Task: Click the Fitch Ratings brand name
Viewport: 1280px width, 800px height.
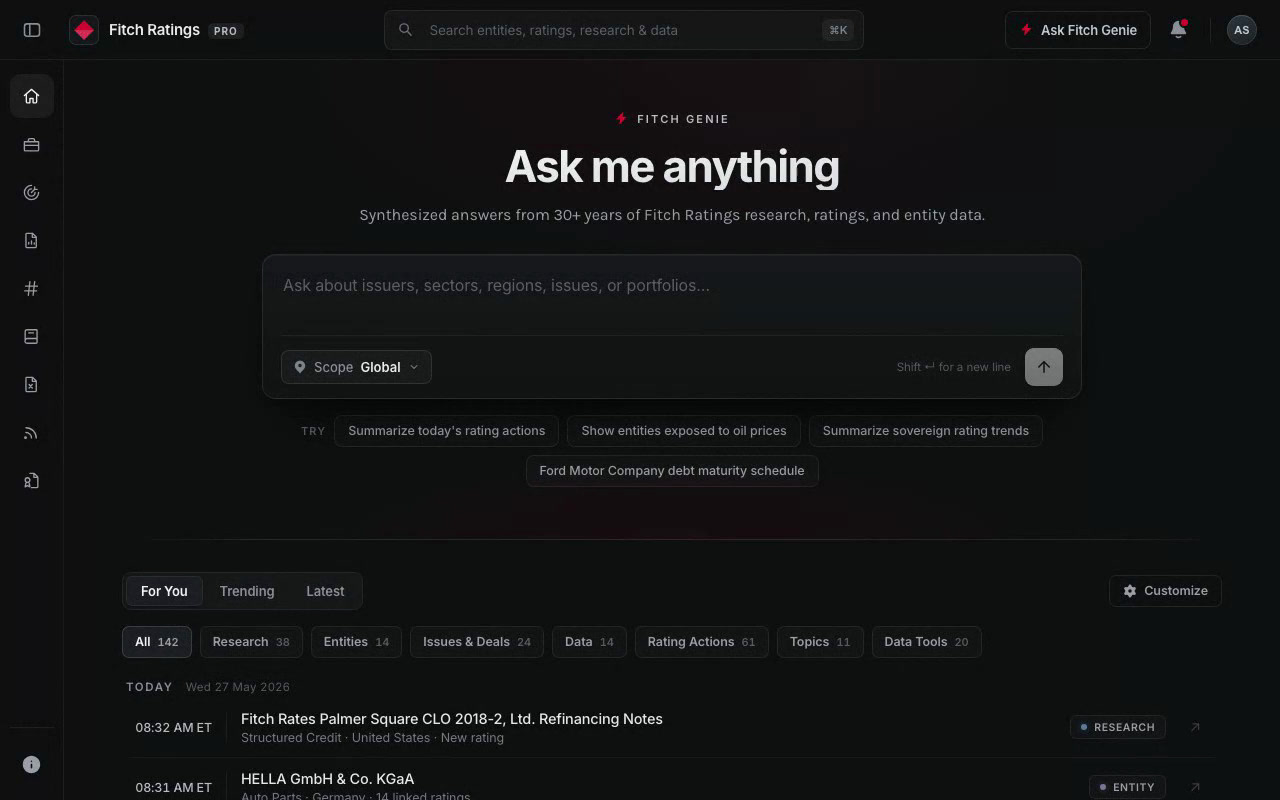Action: point(154,30)
